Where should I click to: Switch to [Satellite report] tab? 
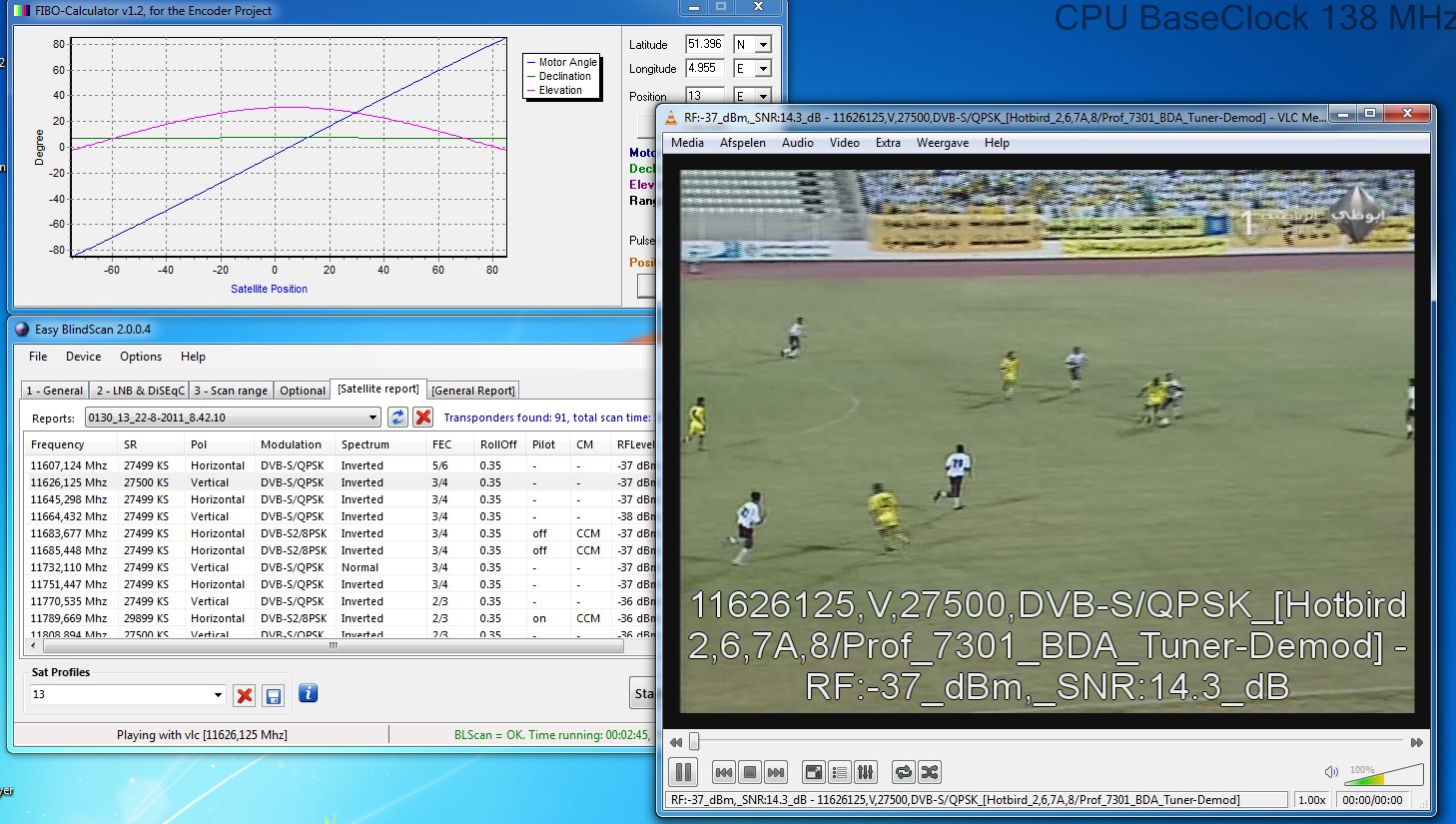[x=378, y=389]
